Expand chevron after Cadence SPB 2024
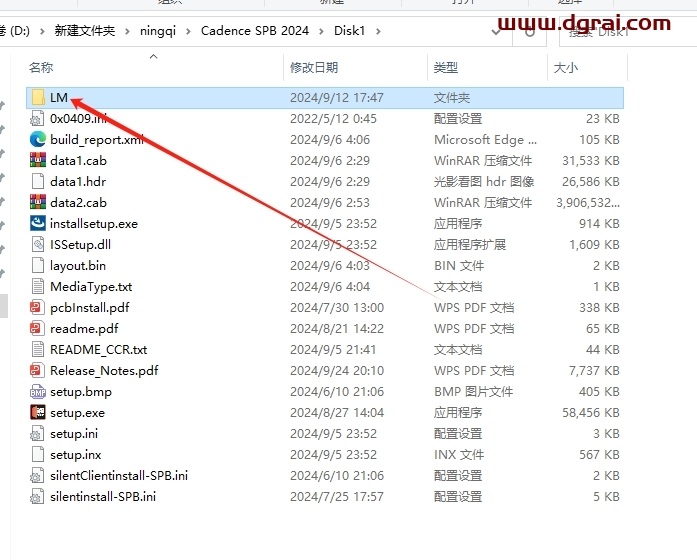Viewport: 697px width, 560px height. (321, 31)
